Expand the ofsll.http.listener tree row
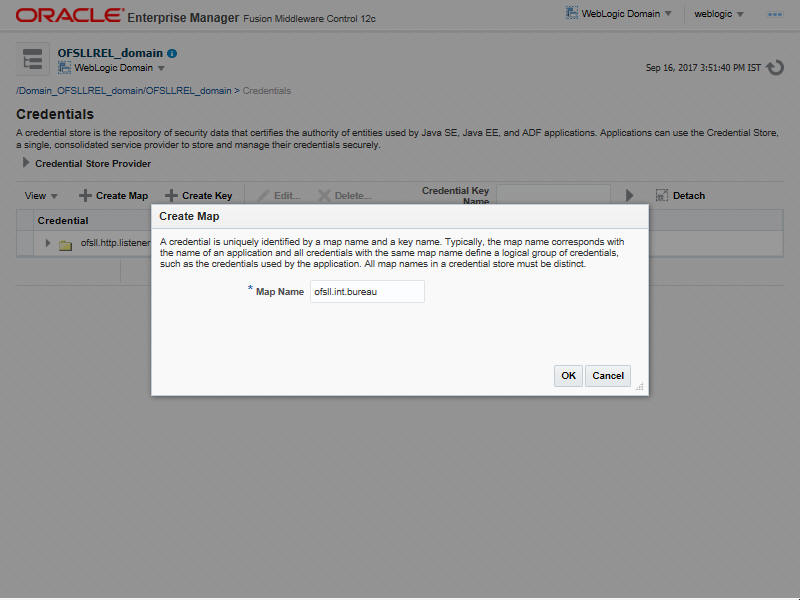This screenshot has width=800, height=600. (x=47, y=243)
